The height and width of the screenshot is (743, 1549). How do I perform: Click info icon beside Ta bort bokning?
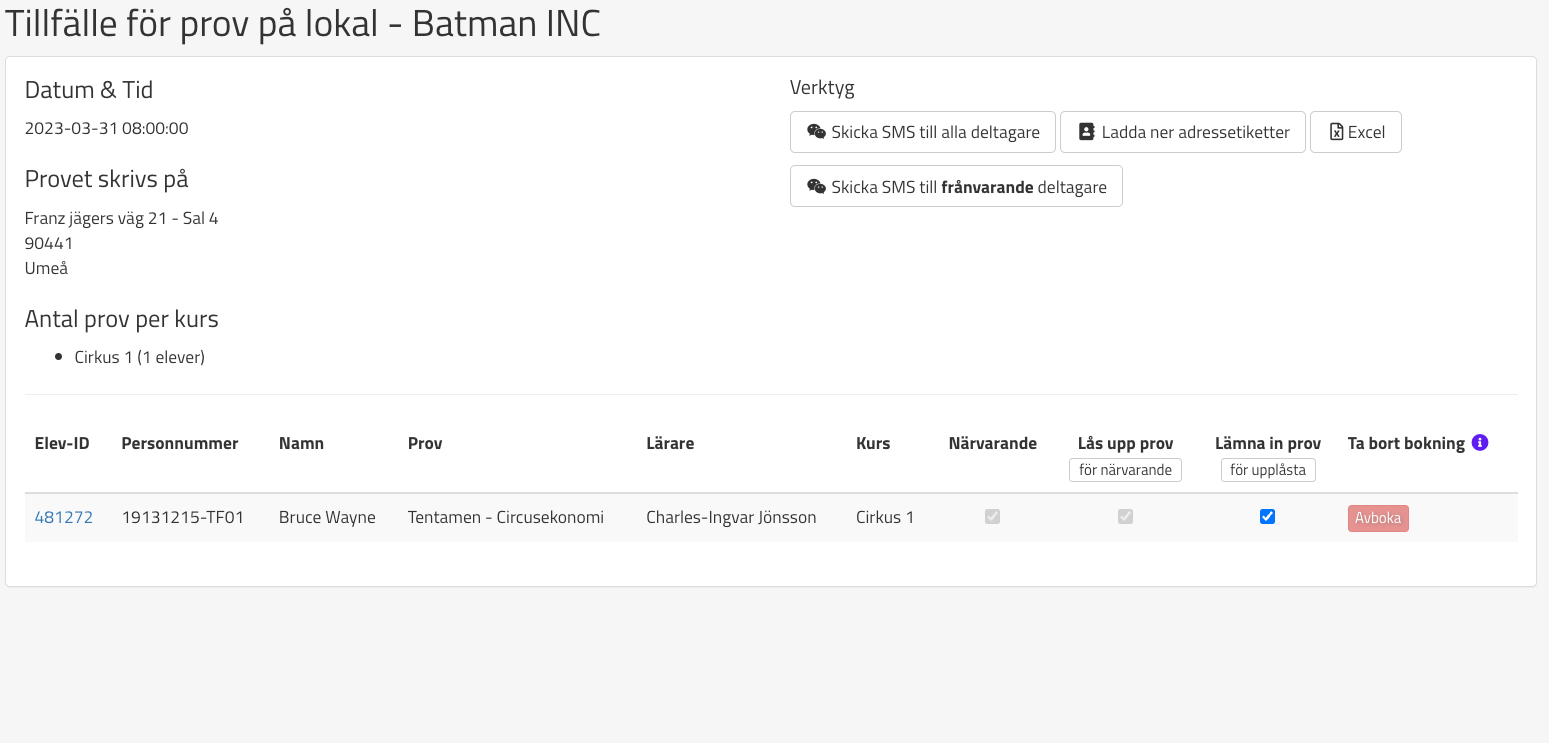(1480, 442)
